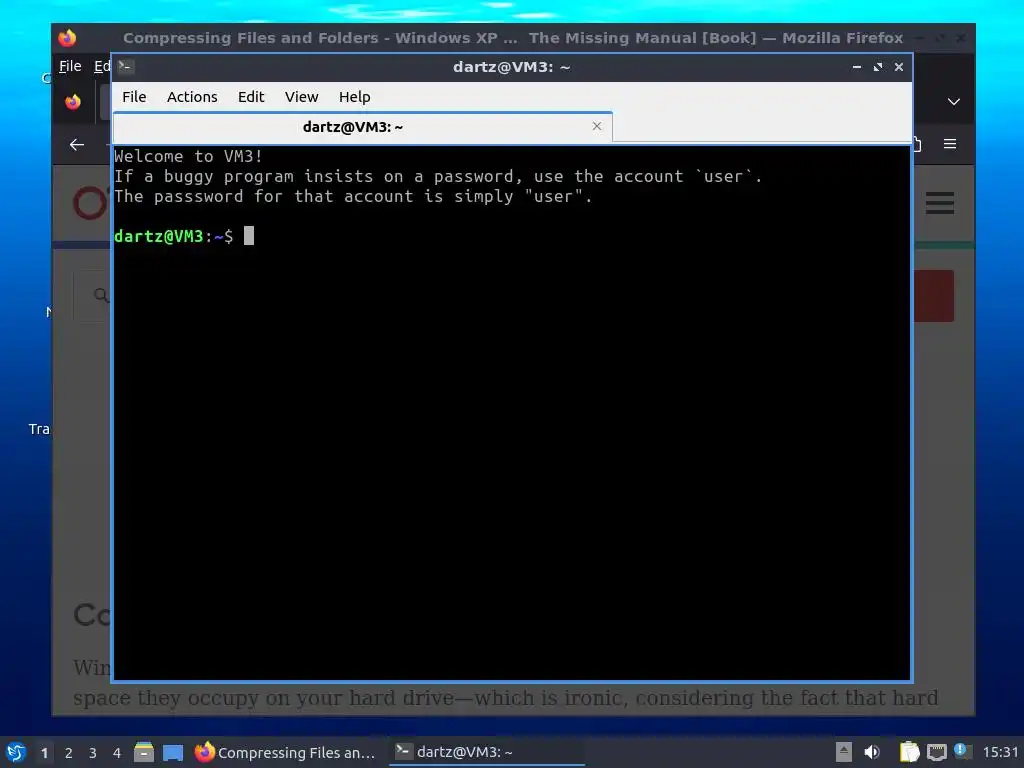Open the File menu in Firefox

click(x=70, y=66)
